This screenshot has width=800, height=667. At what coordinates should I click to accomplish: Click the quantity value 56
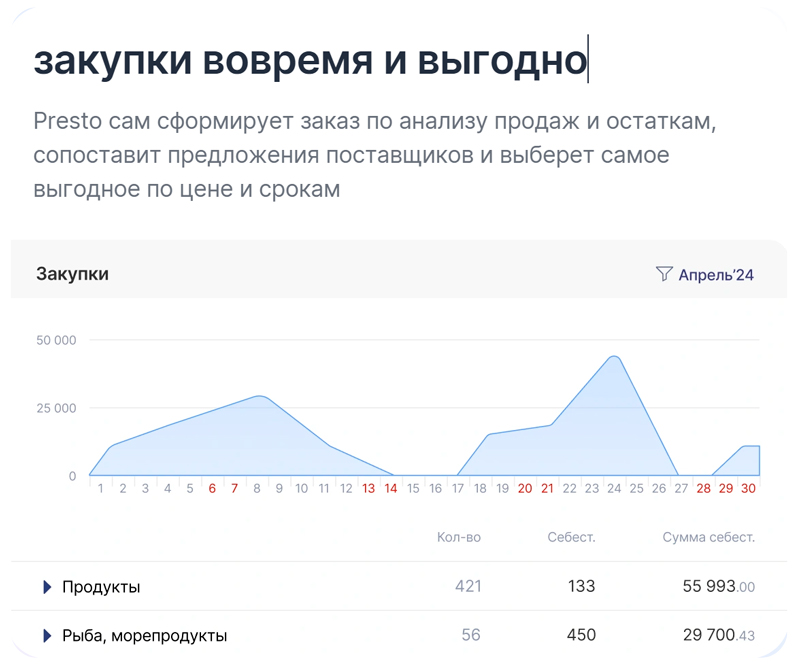pos(471,635)
